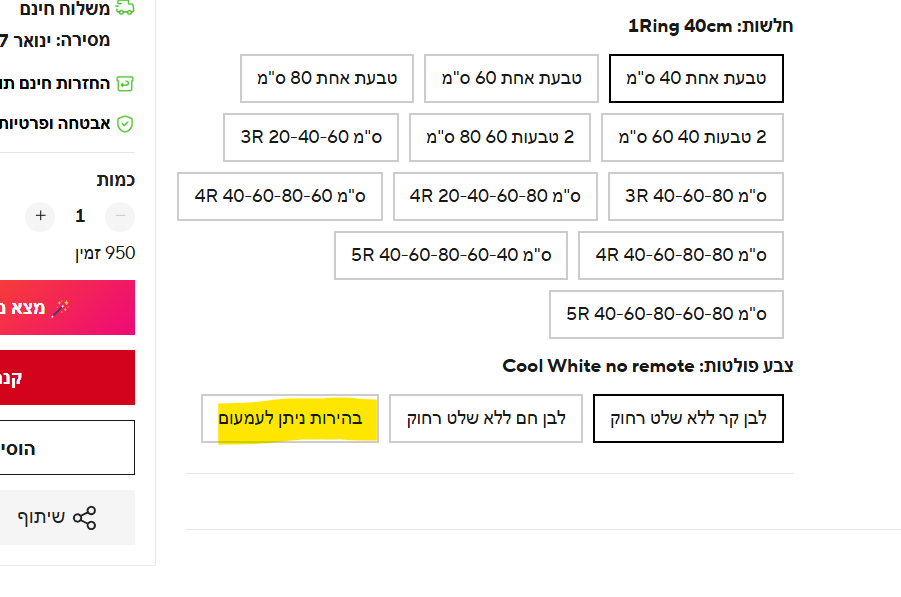
Task: Click the red buy now button
Action: pos(67,378)
